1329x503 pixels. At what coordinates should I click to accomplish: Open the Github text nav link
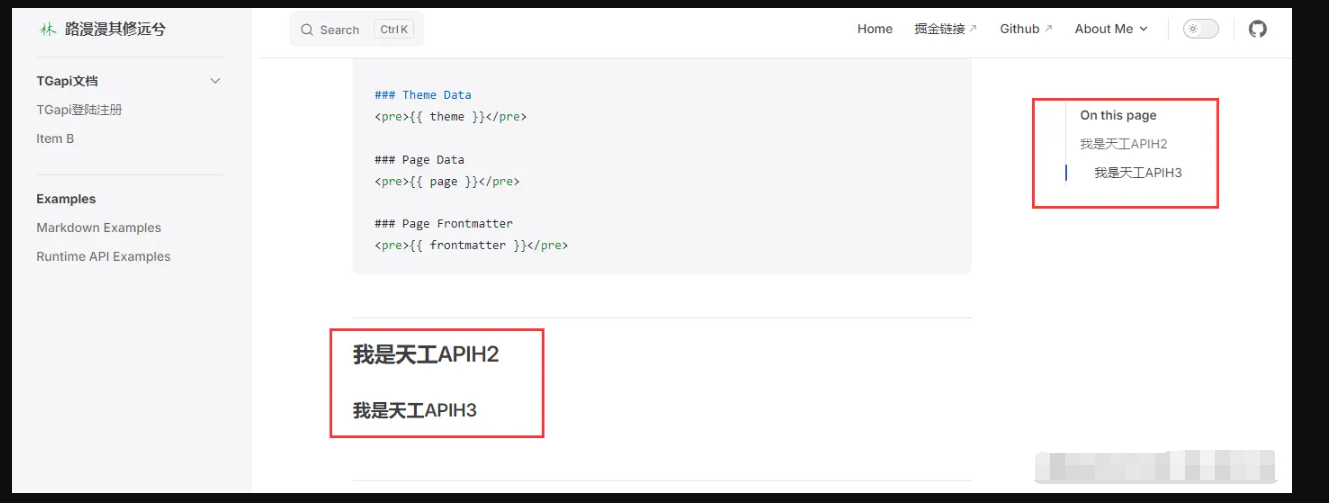pyautogui.click(x=1019, y=29)
